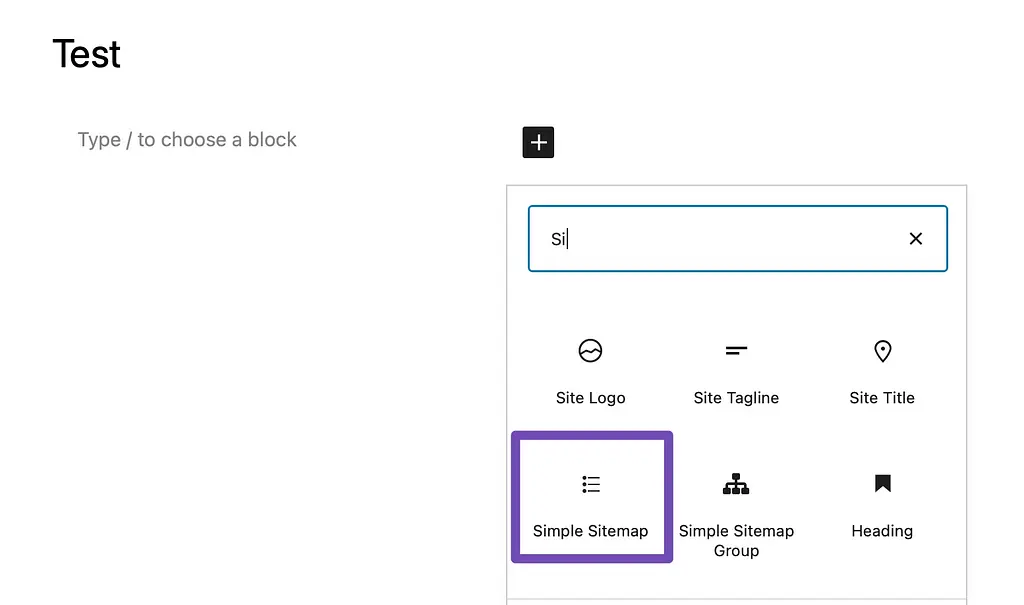Open the block inserter plus button
This screenshot has height=605, width=1024.
(538, 142)
